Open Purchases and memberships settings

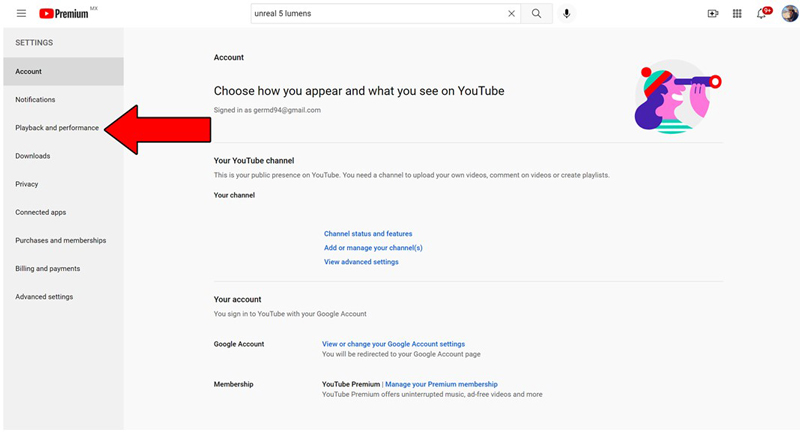pyautogui.click(x=63, y=240)
